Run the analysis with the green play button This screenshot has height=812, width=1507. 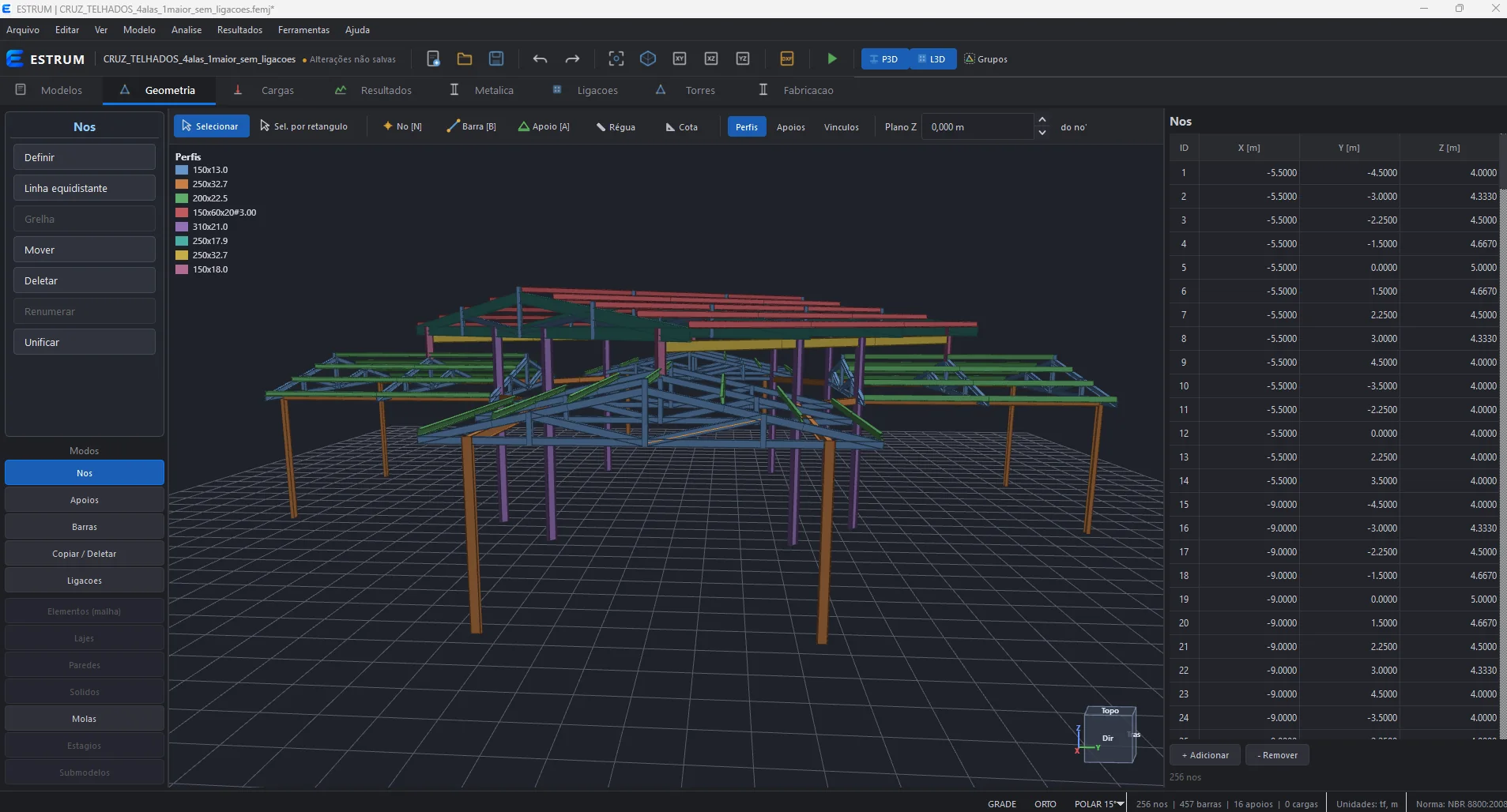(832, 58)
